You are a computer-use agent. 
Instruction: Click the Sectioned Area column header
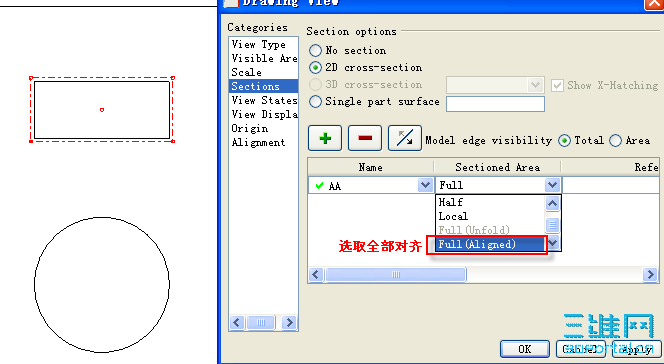498,168
